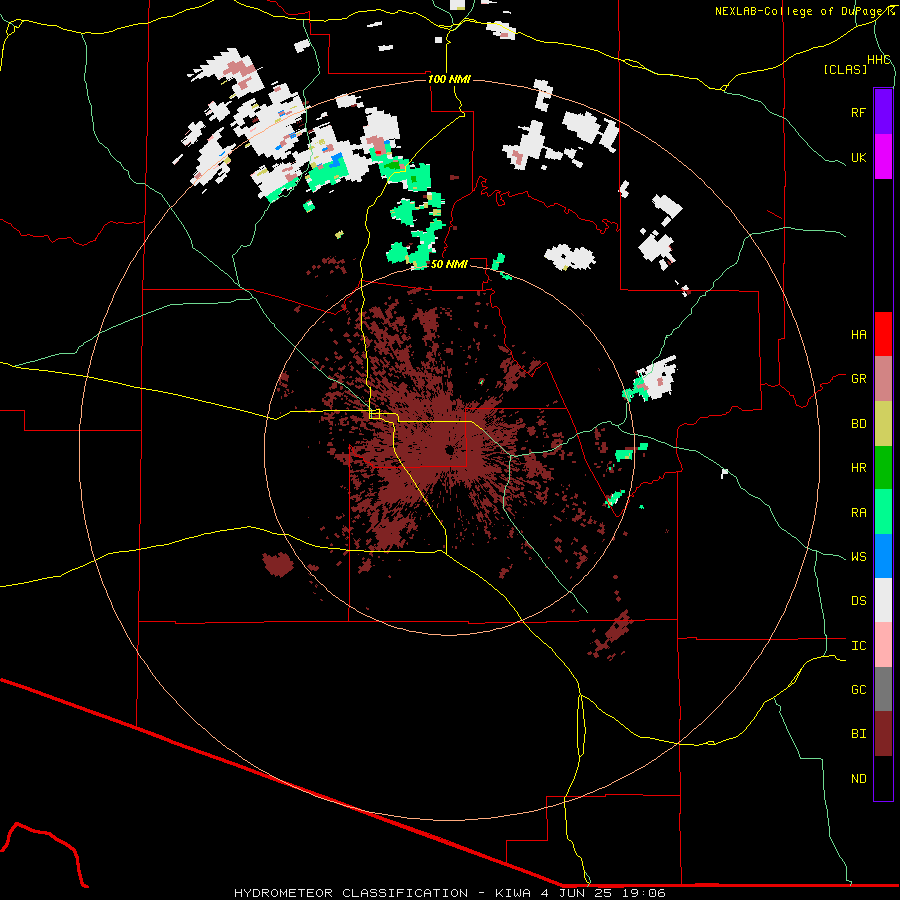Select the WS blue legend swatch

pos(883,556)
